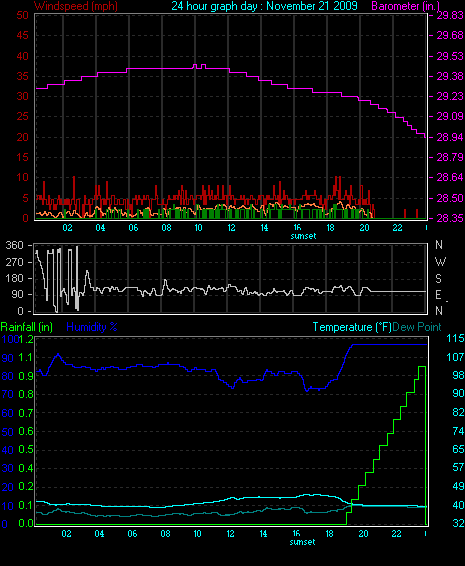Select the 29.53 barometer axis value
Screen dimensions: 465x566
pyautogui.click(x=450, y=56)
